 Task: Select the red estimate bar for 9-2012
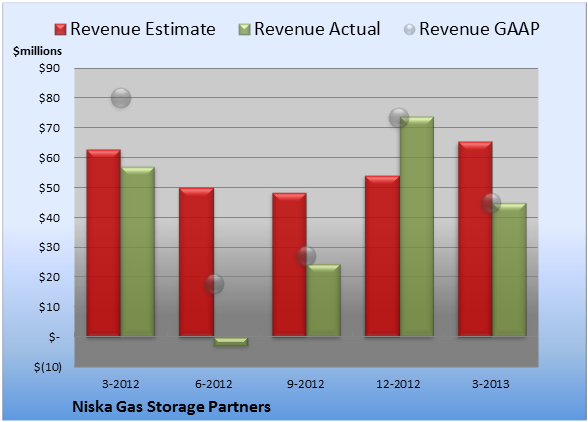tap(289, 265)
